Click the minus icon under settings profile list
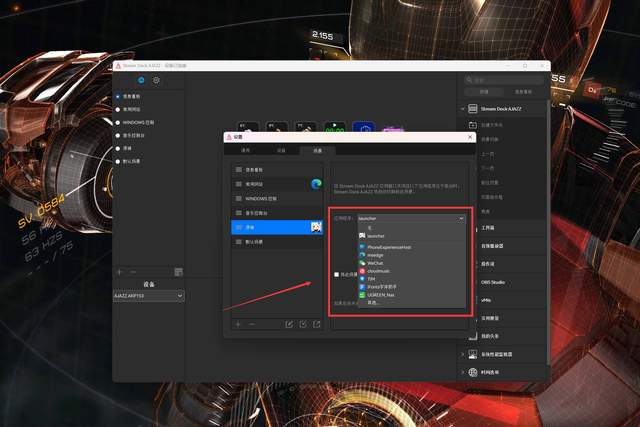 (x=251, y=324)
